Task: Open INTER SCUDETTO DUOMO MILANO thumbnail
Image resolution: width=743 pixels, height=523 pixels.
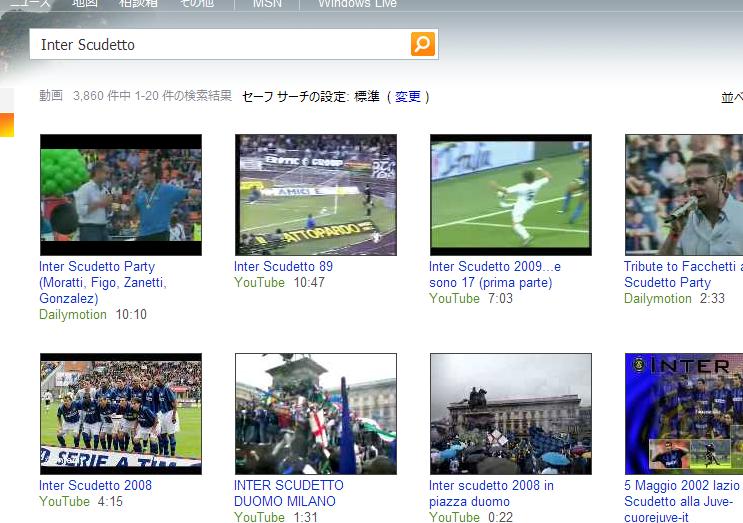Action: 316,414
